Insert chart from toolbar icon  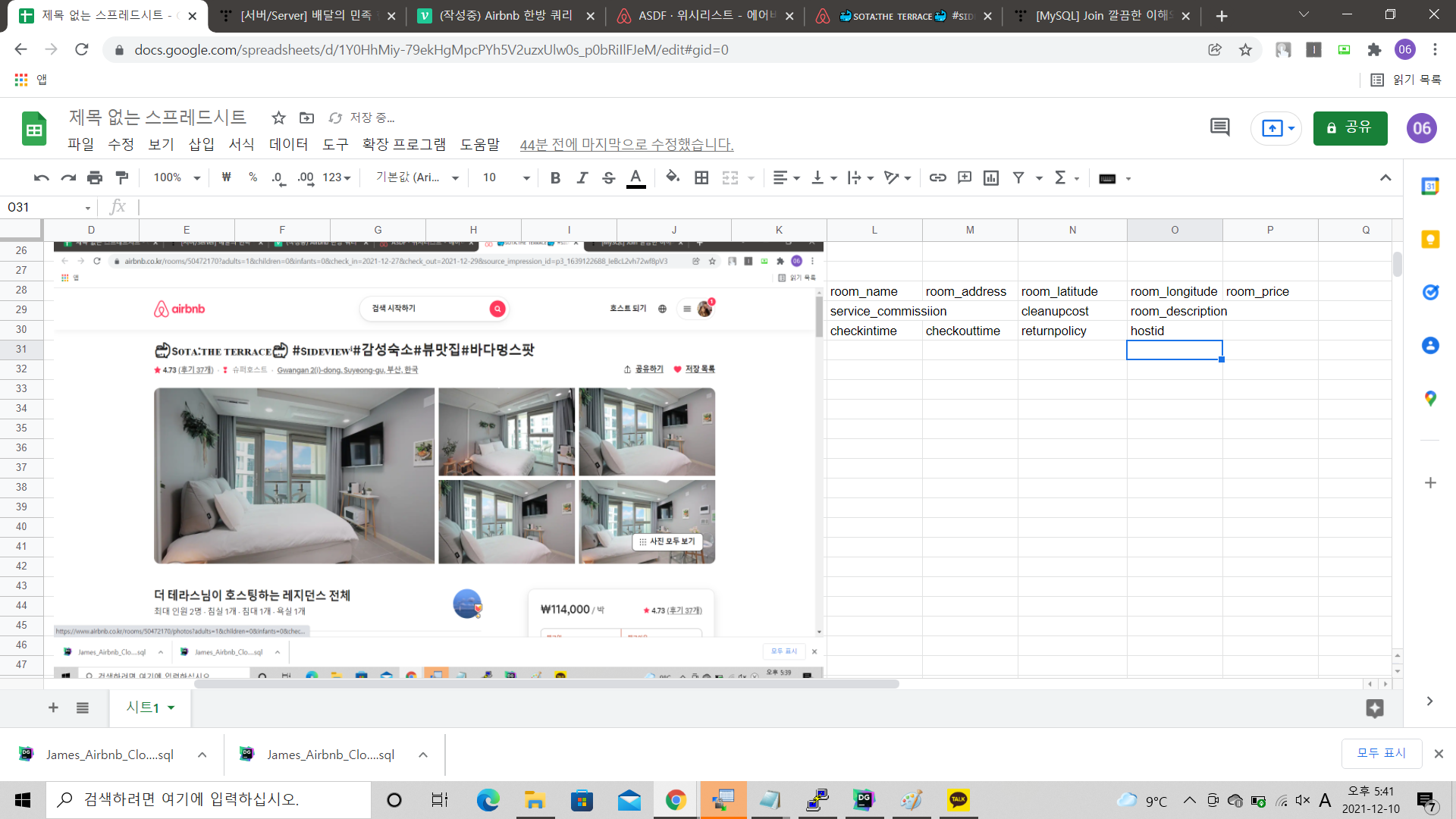click(x=990, y=177)
